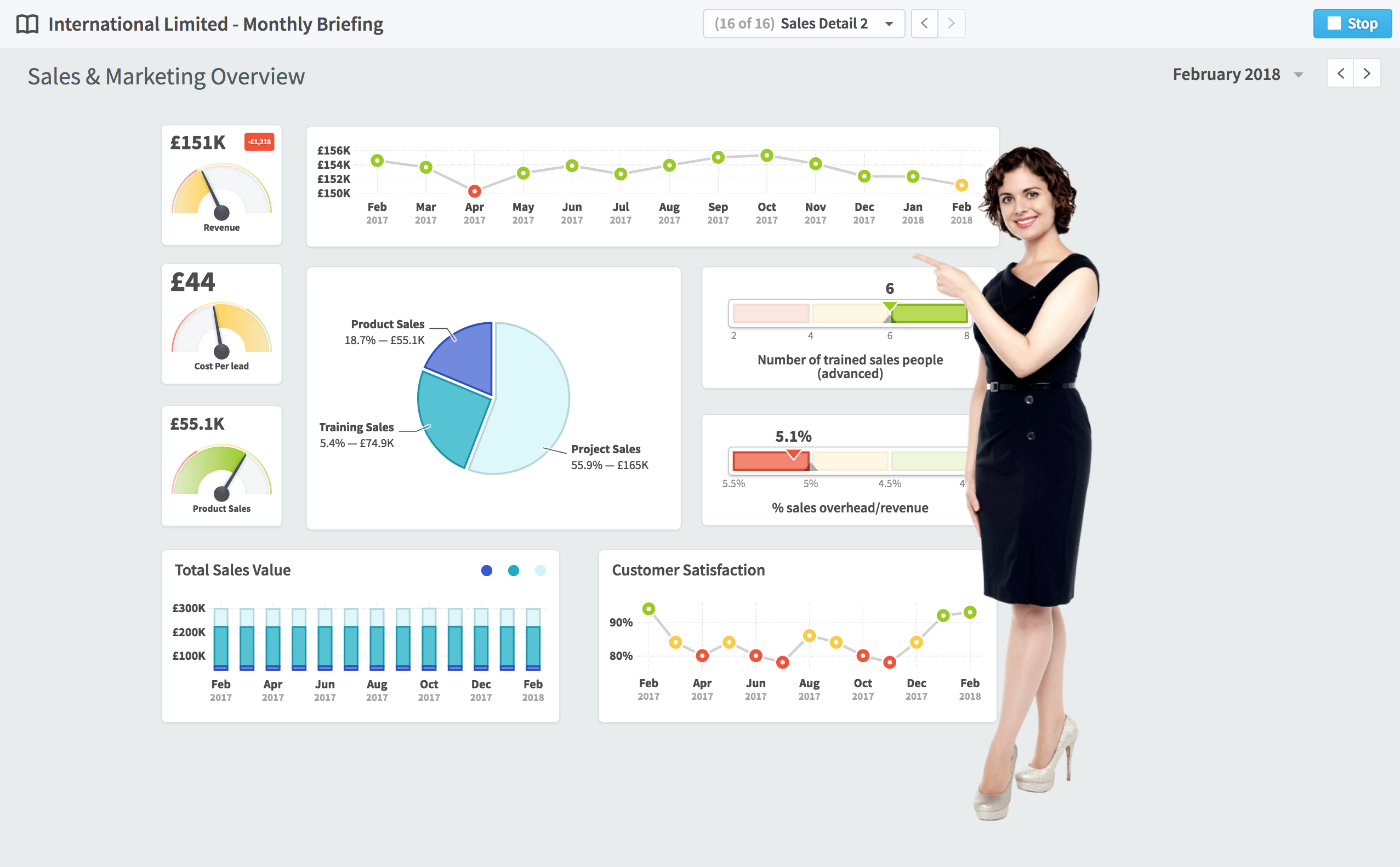The image size is (1400, 867).
Task: Go to next month with right chevron
Action: 1367,73
